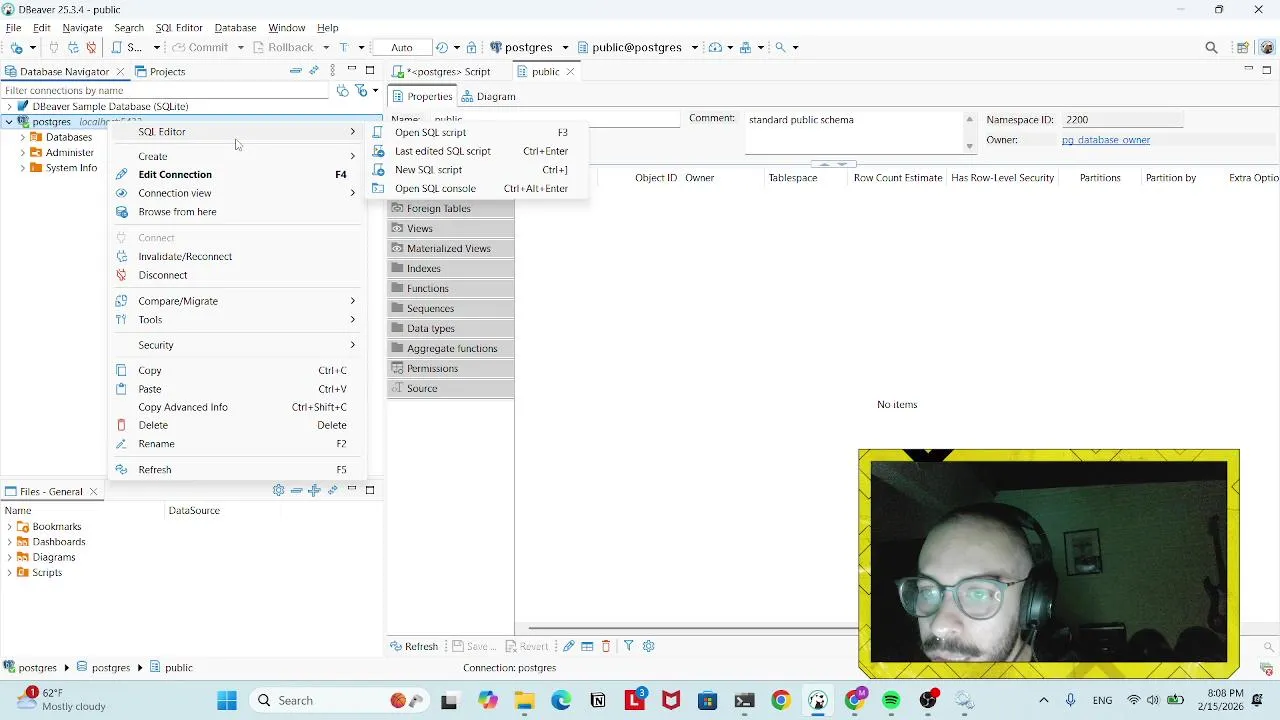Click the Windows Start button
Screen dimensions: 1280x720
227,700
